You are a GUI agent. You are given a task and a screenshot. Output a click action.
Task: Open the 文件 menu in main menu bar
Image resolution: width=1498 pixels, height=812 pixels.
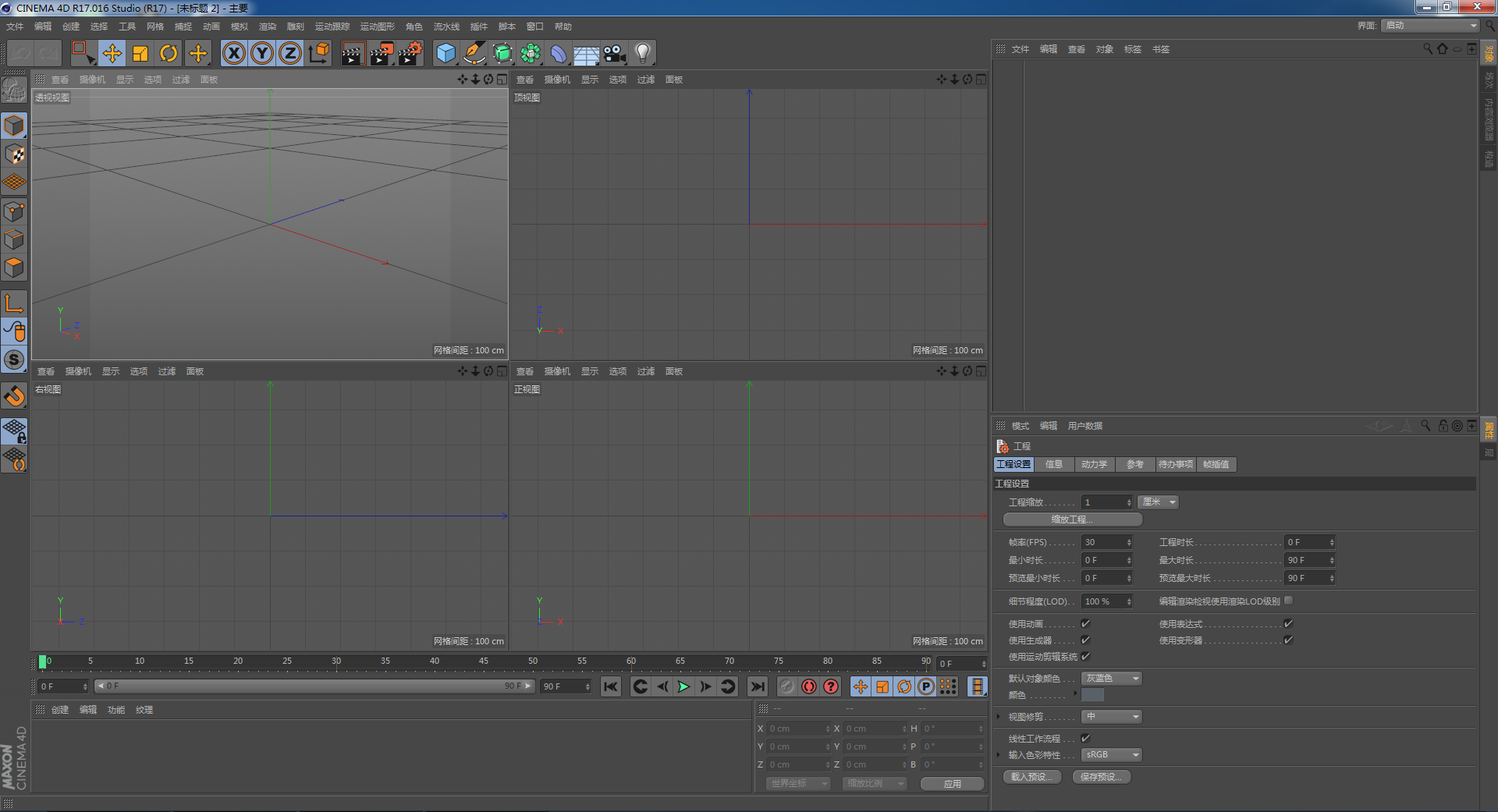[15, 27]
